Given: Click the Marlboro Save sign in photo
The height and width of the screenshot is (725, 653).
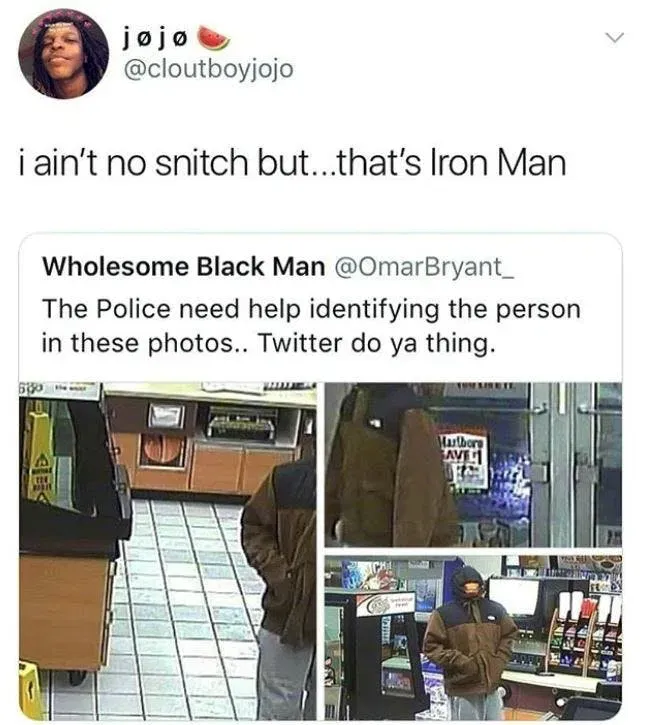Looking at the screenshot, I should (463, 459).
